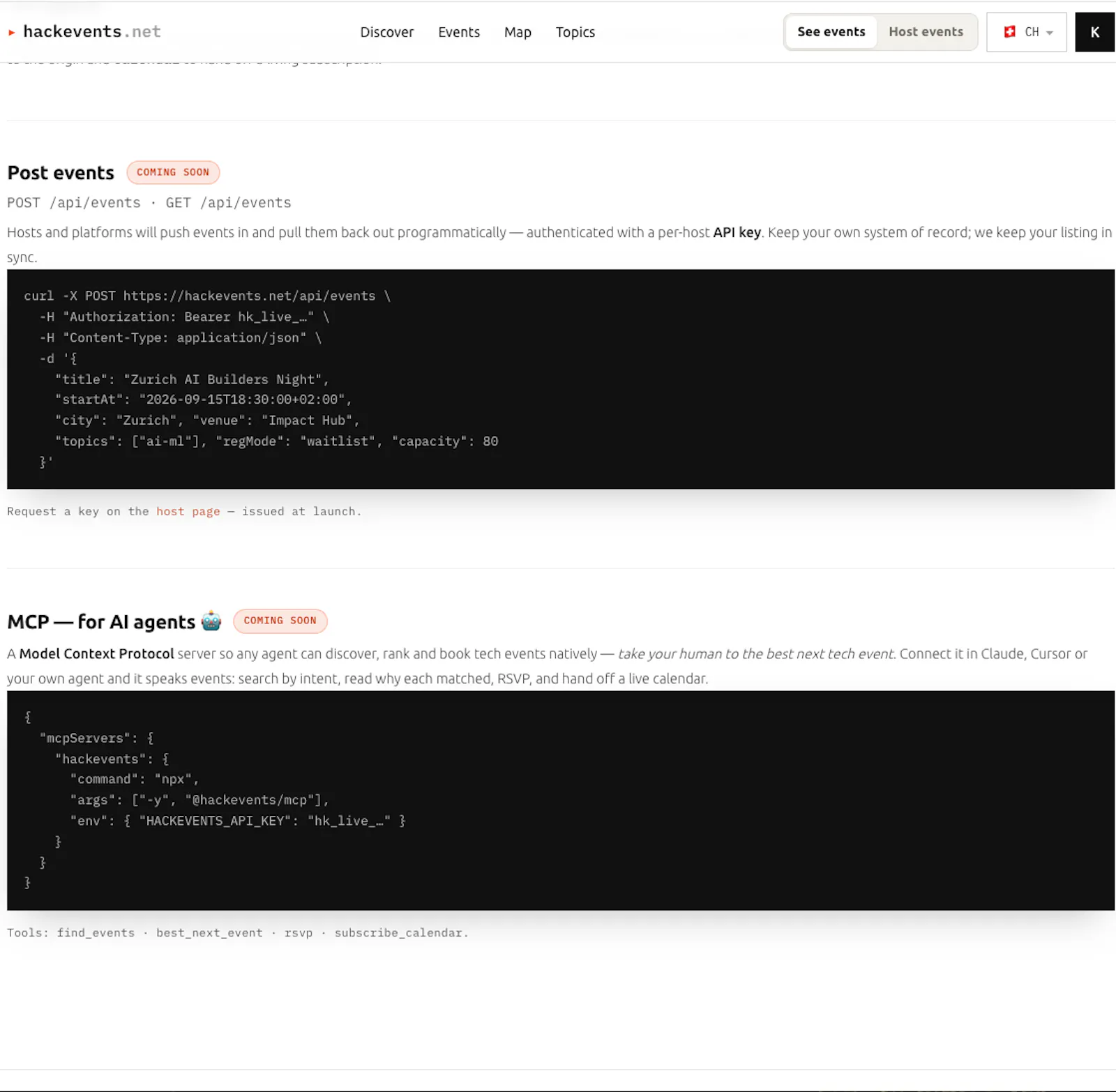Open the CH country dropdown

[x=1027, y=32]
